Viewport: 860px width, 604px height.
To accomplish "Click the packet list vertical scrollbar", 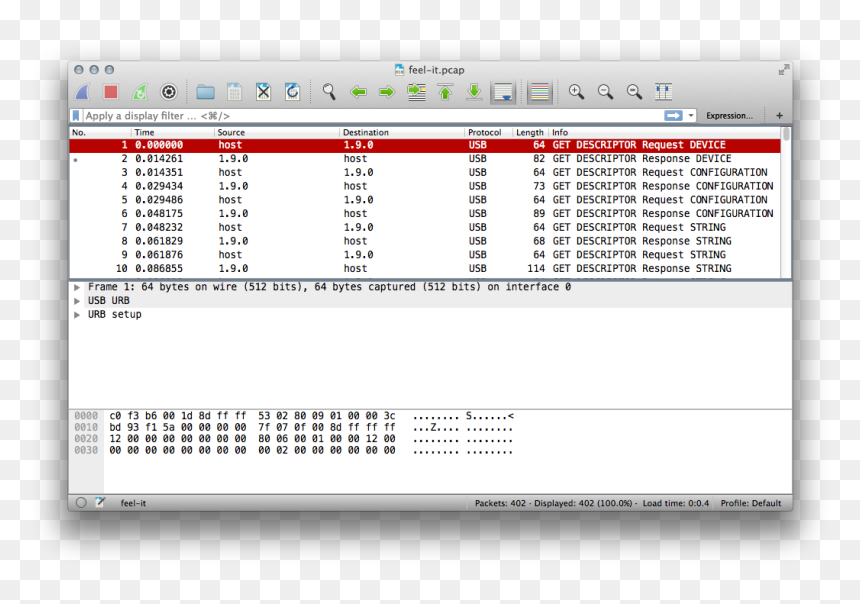I will coord(786,203).
